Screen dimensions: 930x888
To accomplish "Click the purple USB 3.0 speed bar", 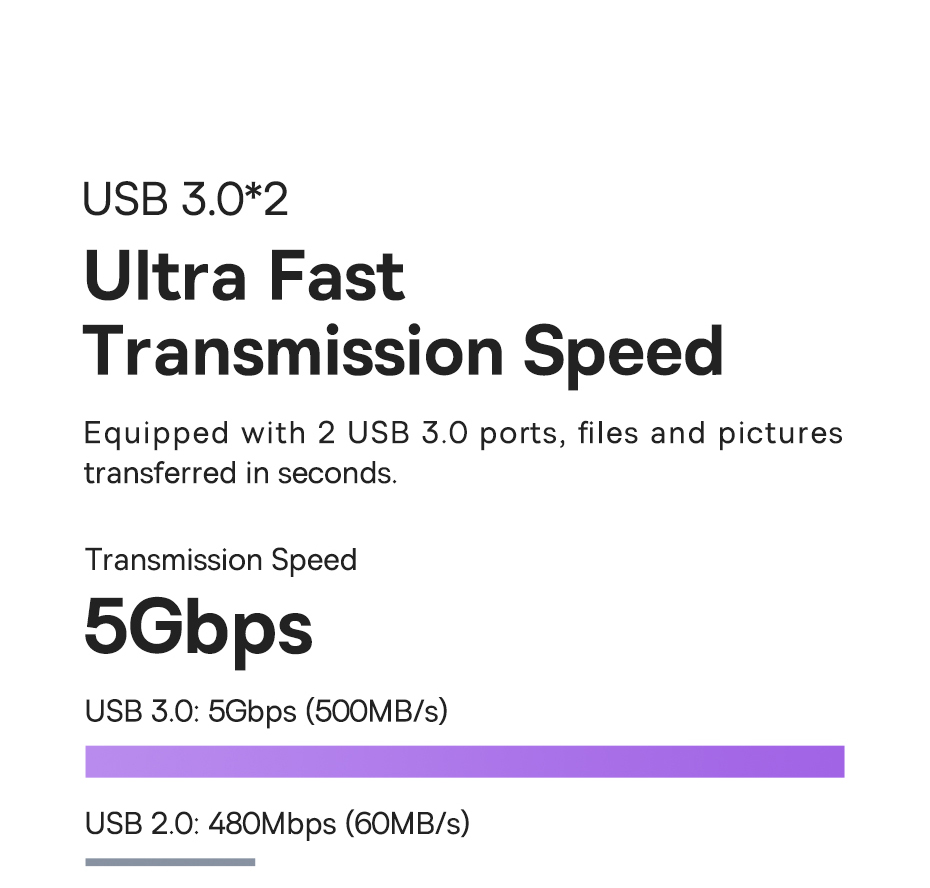I will (x=464, y=761).
